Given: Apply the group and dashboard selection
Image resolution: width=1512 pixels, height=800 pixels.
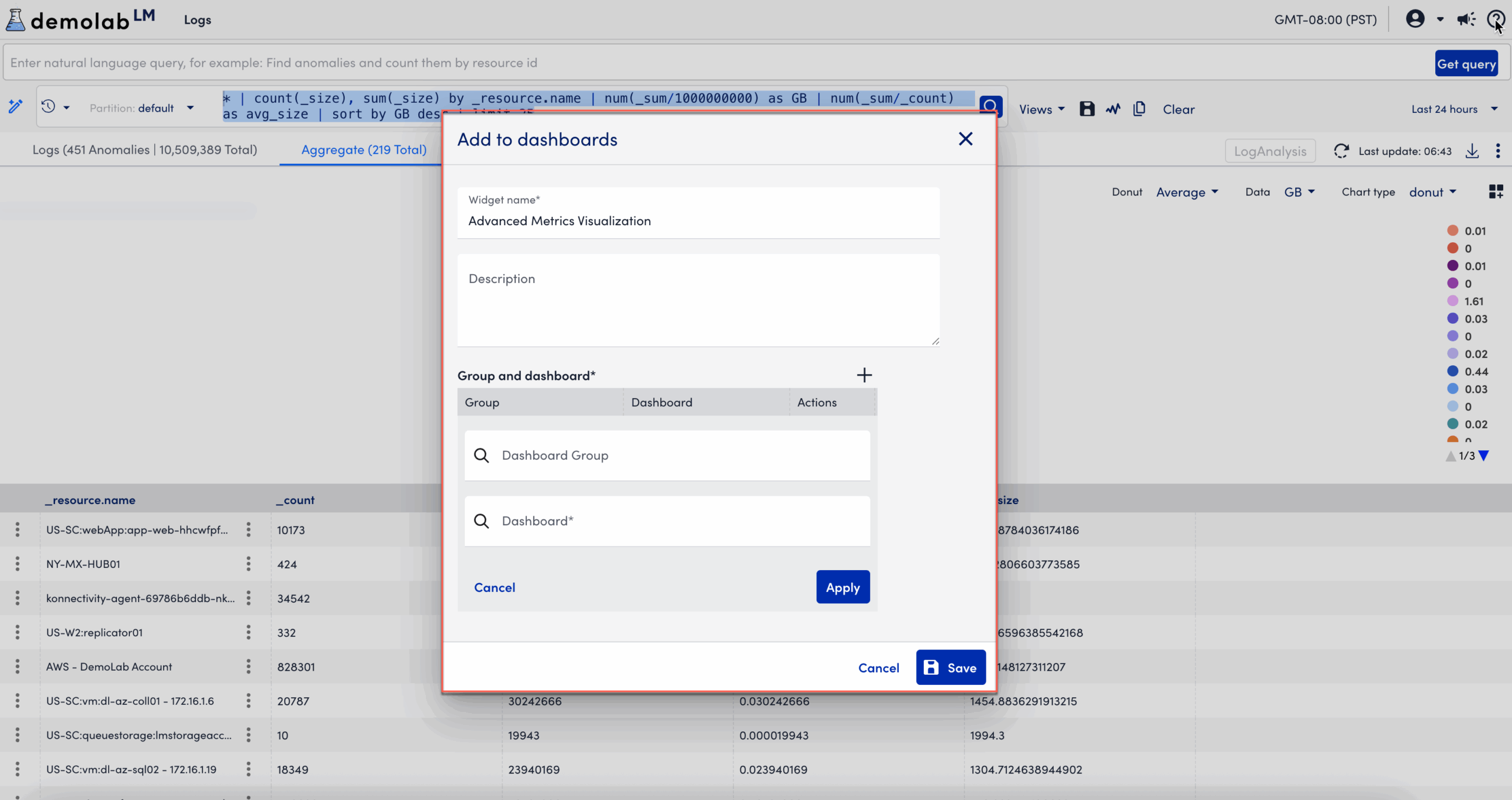Looking at the screenshot, I should click(842, 587).
